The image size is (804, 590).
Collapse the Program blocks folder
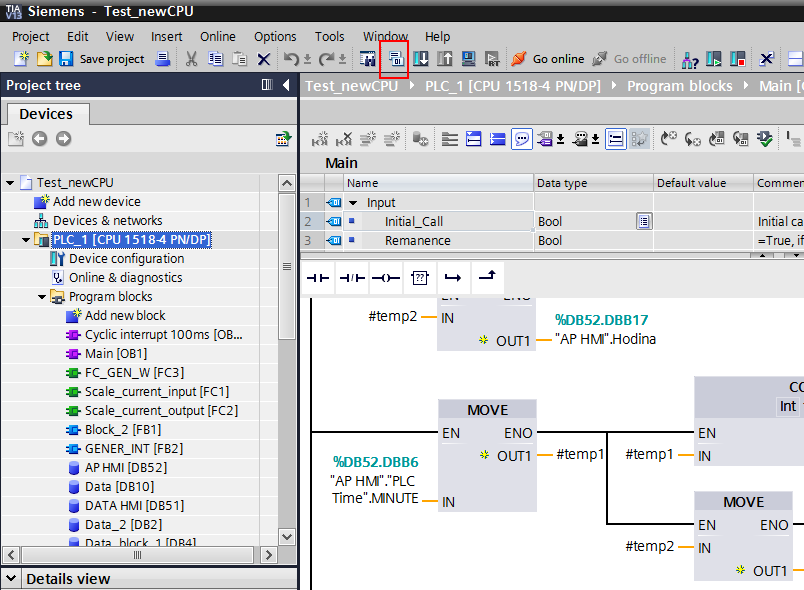pyautogui.click(x=42, y=296)
